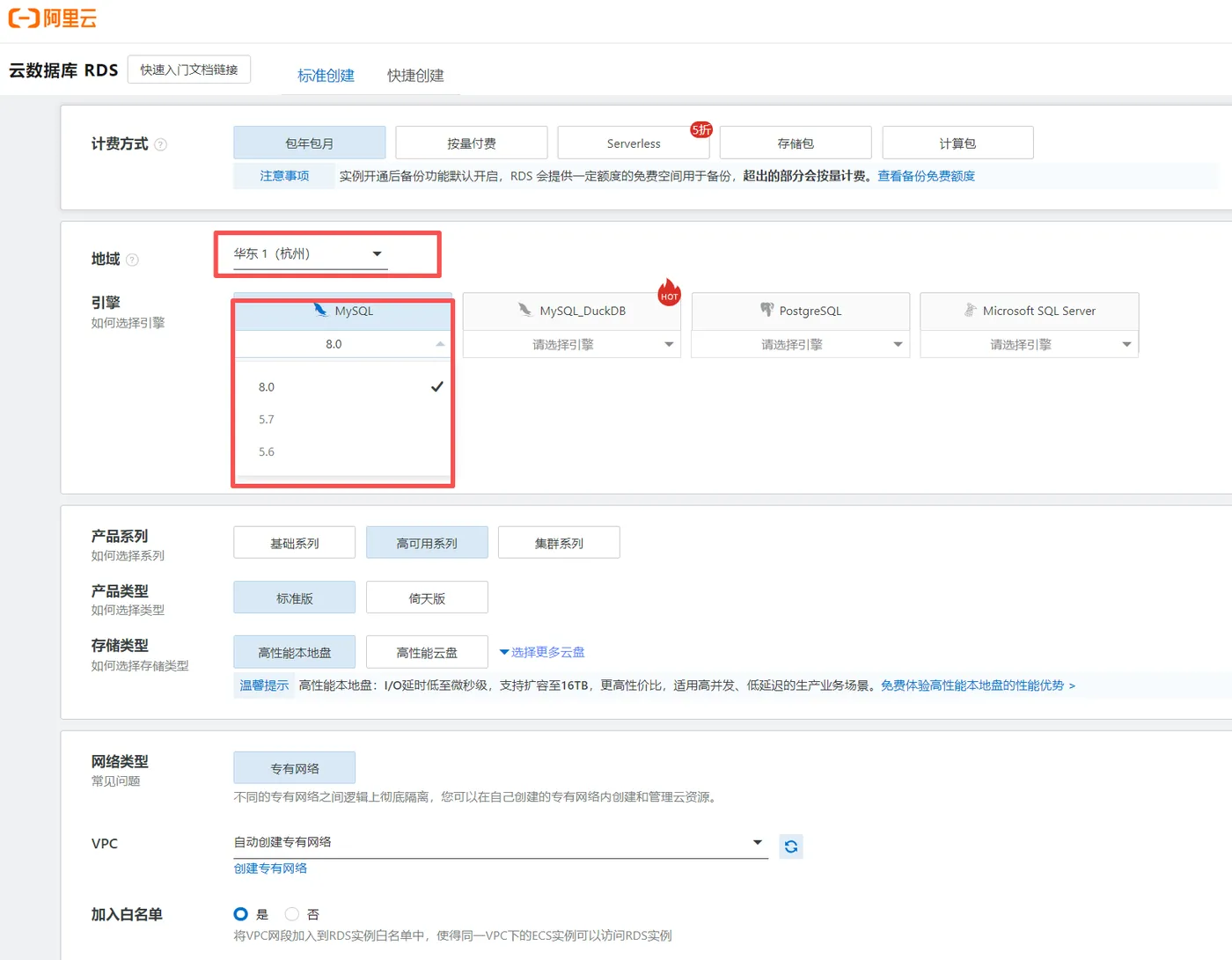Choose MySQL version 5.7 from list
1232x960 pixels.
click(343, 420)
